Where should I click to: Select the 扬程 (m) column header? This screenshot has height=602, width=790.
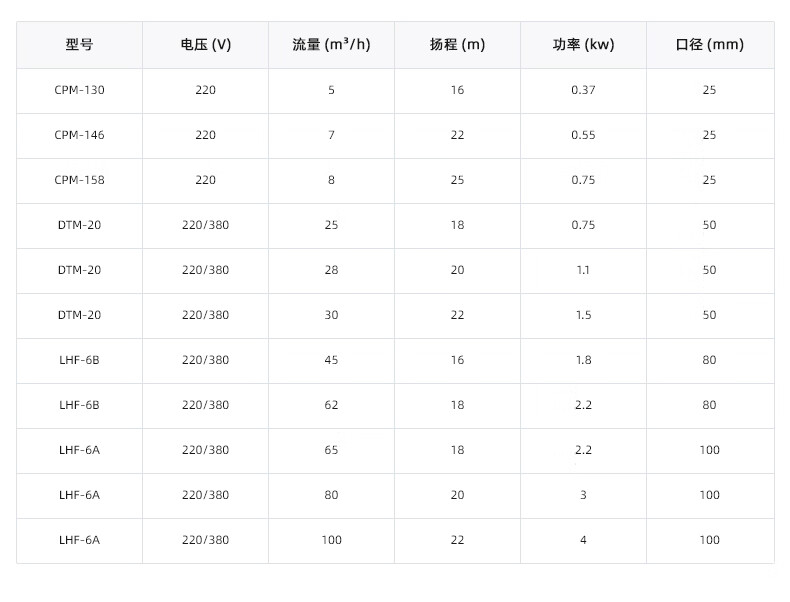point(457,45)
